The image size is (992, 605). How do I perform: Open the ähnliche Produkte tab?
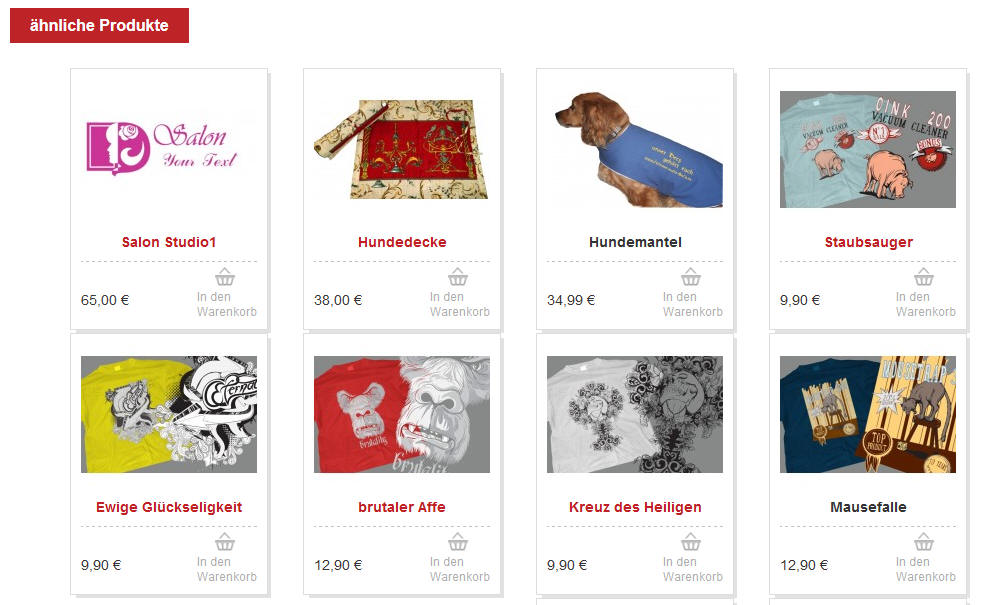tap(99, 25)
